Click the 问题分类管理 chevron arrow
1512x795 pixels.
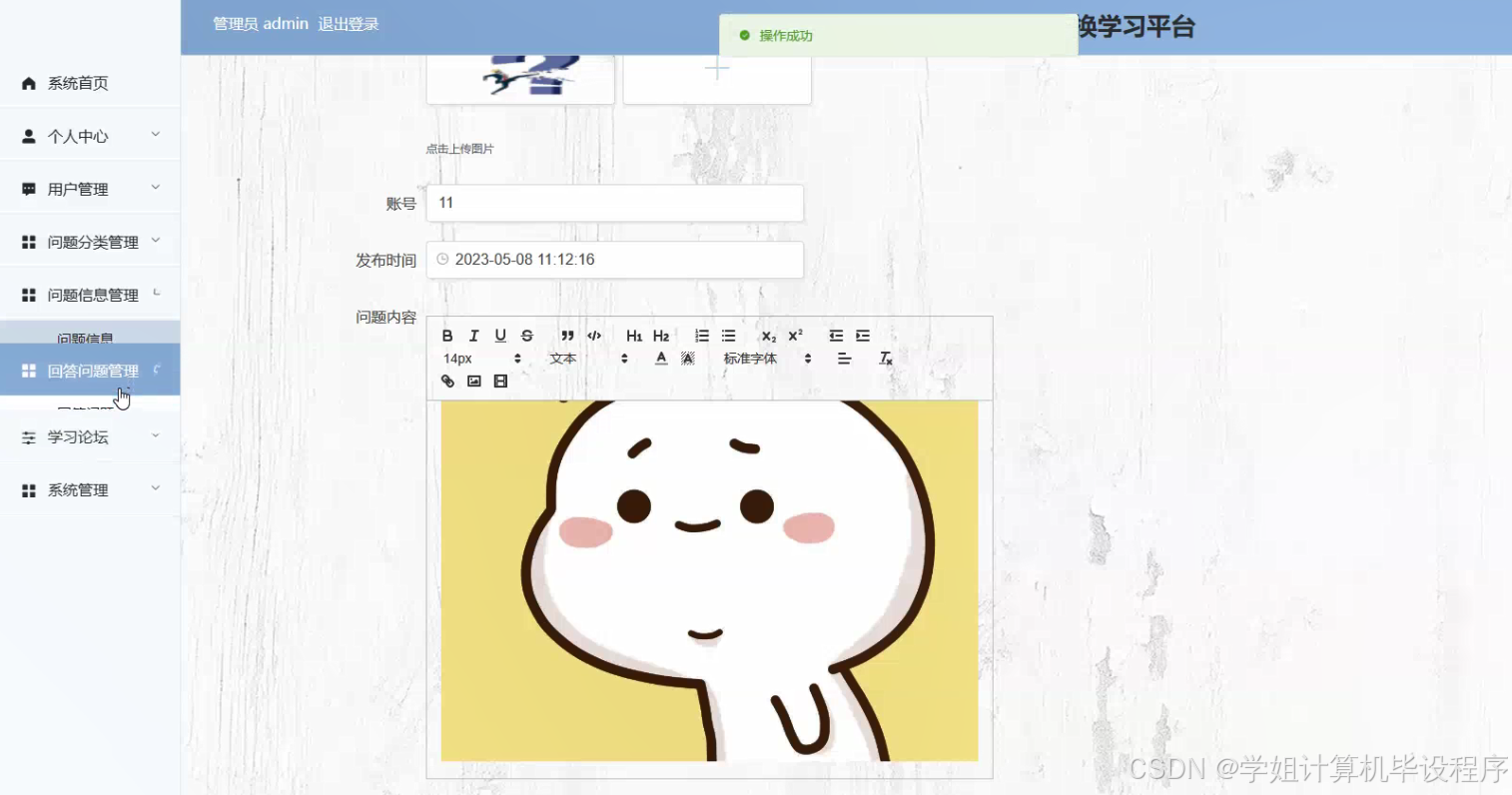pos(156,240)
